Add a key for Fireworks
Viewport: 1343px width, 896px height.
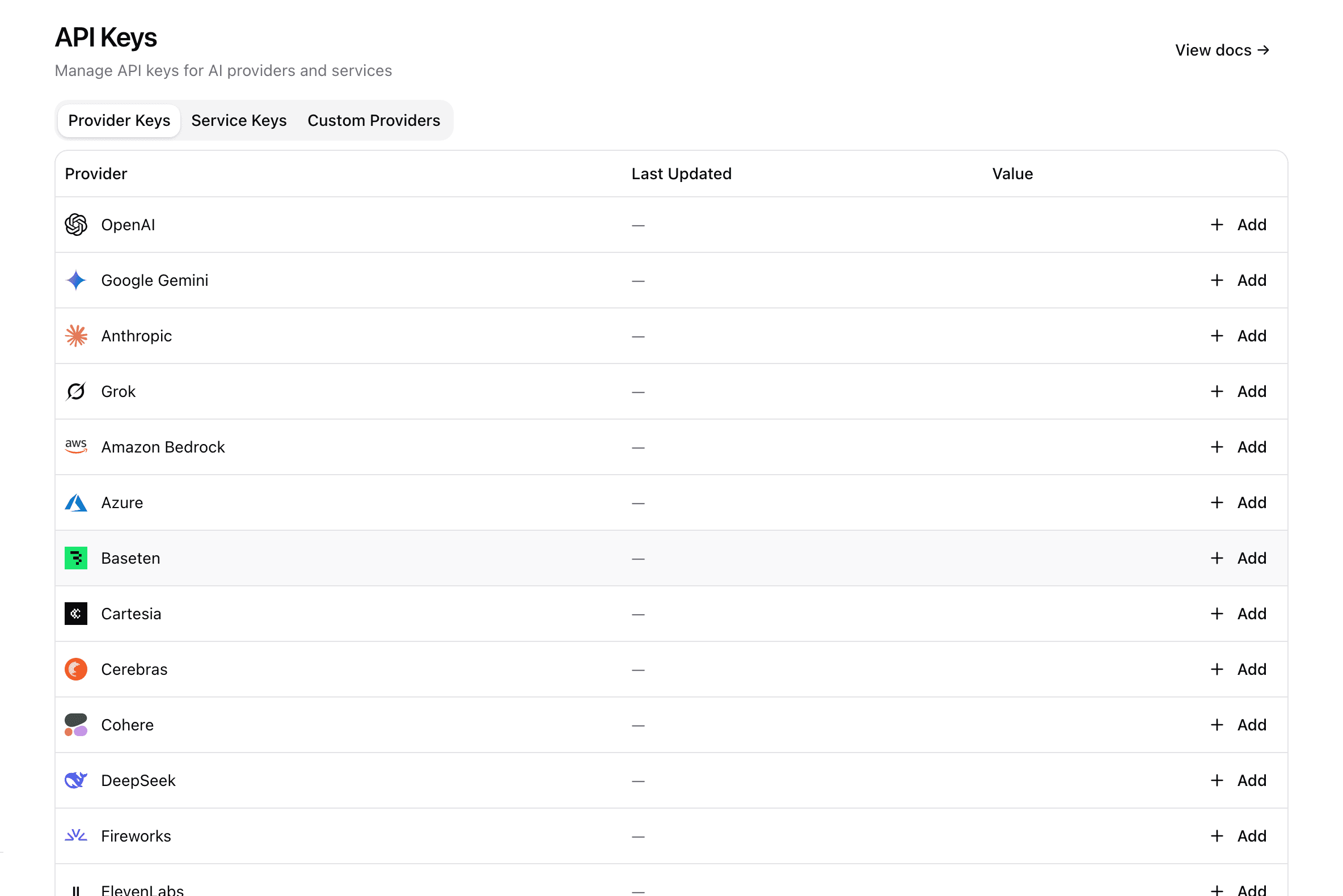click(1239, 836)
